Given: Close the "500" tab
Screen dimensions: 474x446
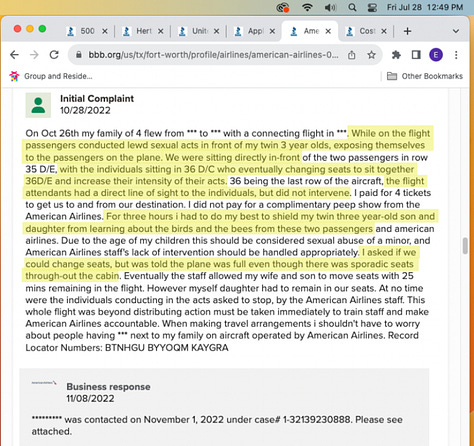Looking at the screenshot, I should (105, 31).
